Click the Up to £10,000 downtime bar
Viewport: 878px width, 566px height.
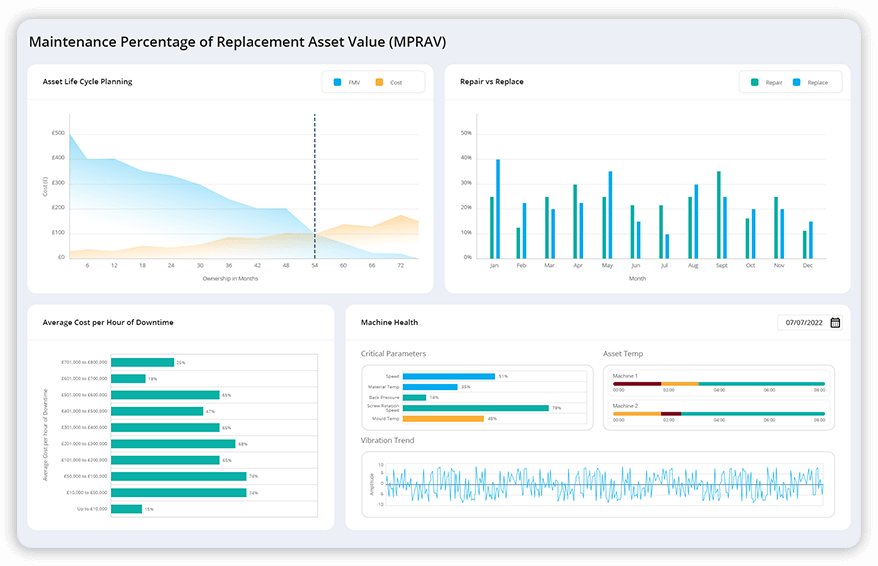click(x=126, y=509)
